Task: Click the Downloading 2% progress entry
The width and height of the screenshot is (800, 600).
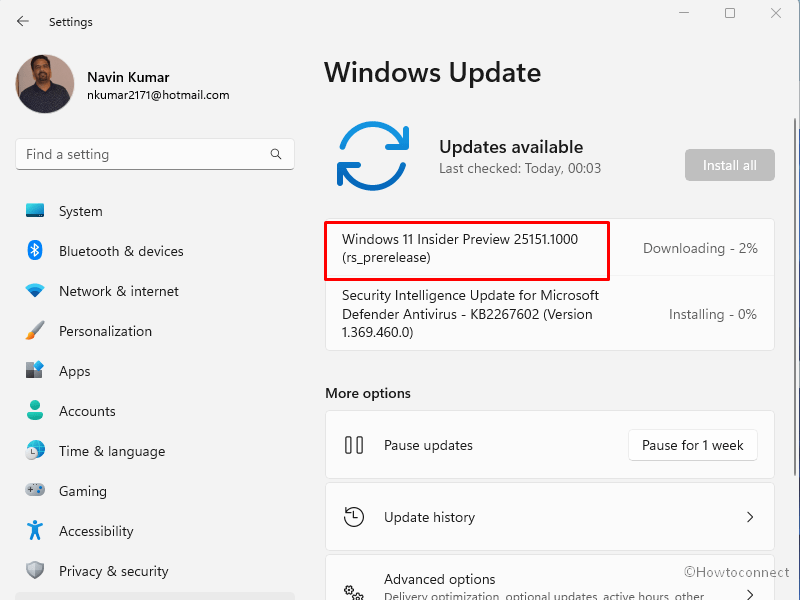Action: [x=700, y=248]
